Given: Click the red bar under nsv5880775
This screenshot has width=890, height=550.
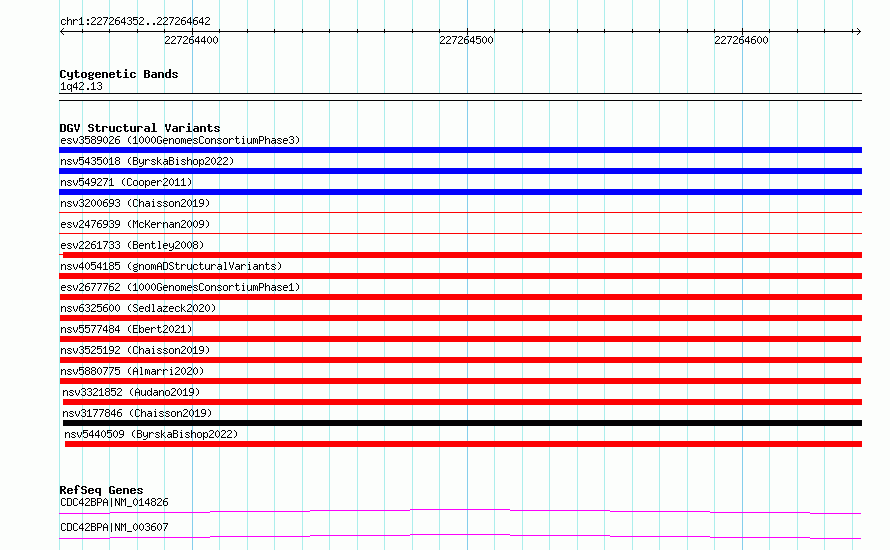Looking at the screenshot, I should click(x=460, y=381).
